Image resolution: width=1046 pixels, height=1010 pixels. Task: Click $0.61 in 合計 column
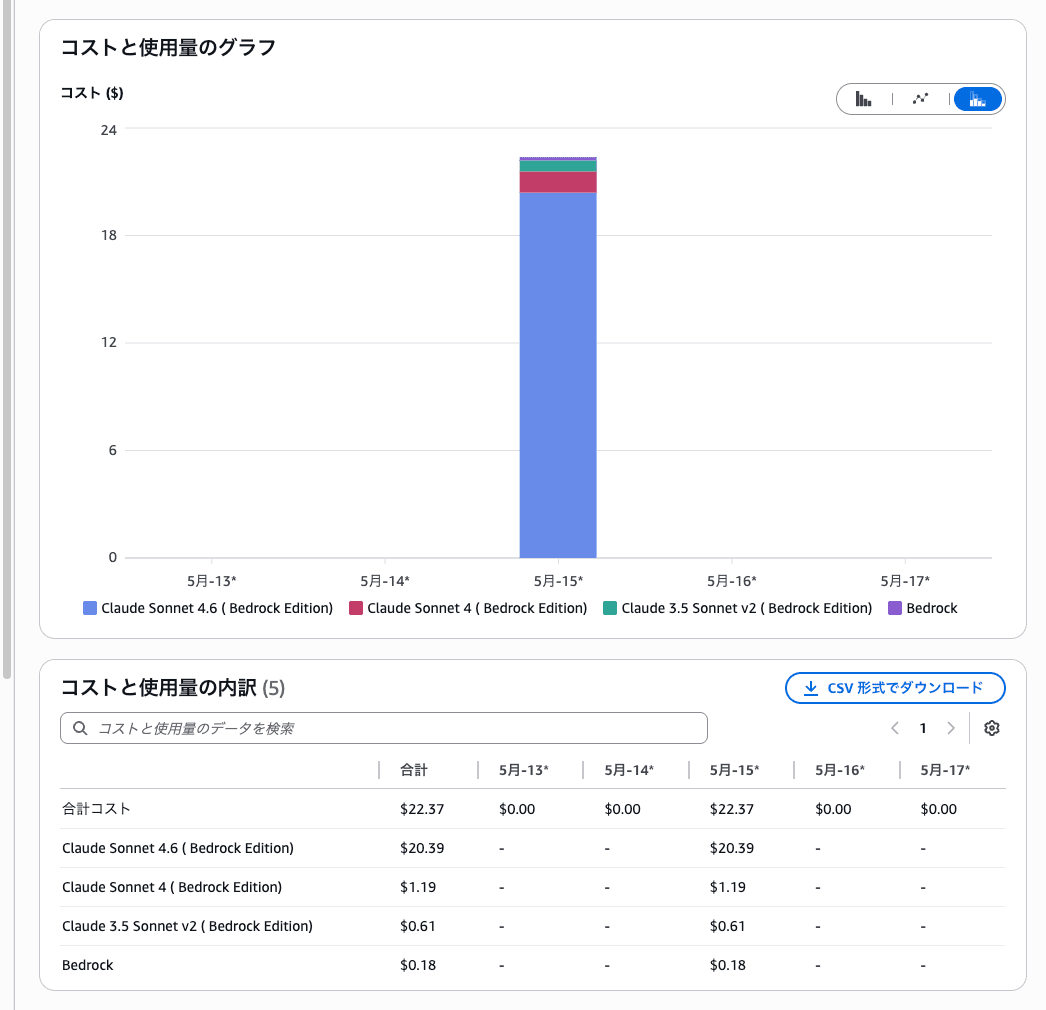tap(418, 926)
